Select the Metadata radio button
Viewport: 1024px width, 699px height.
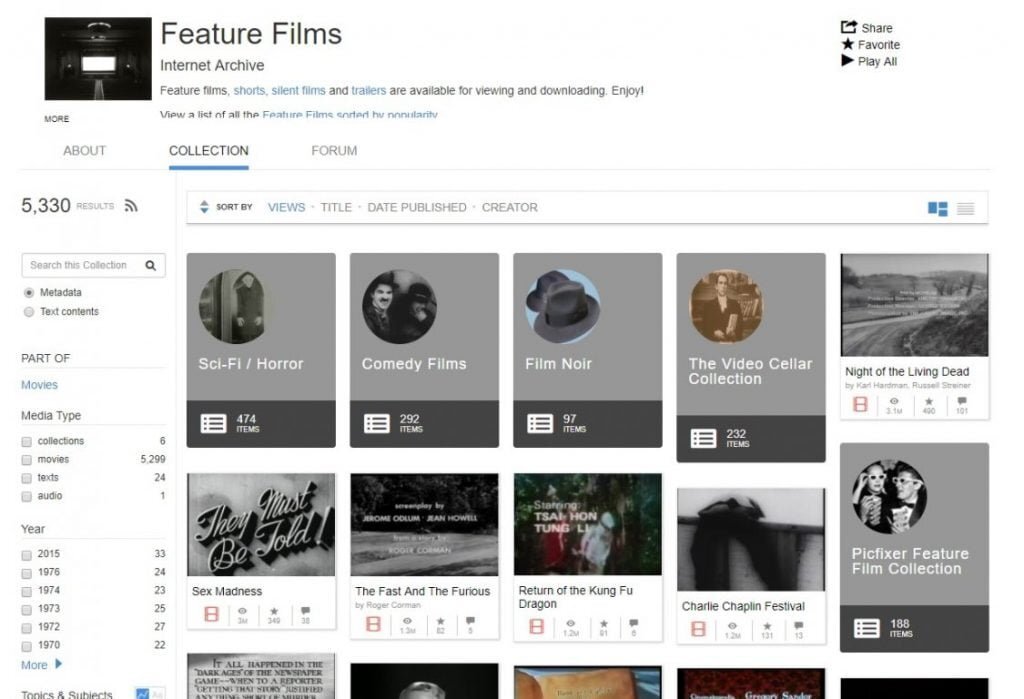coord(29,293)
